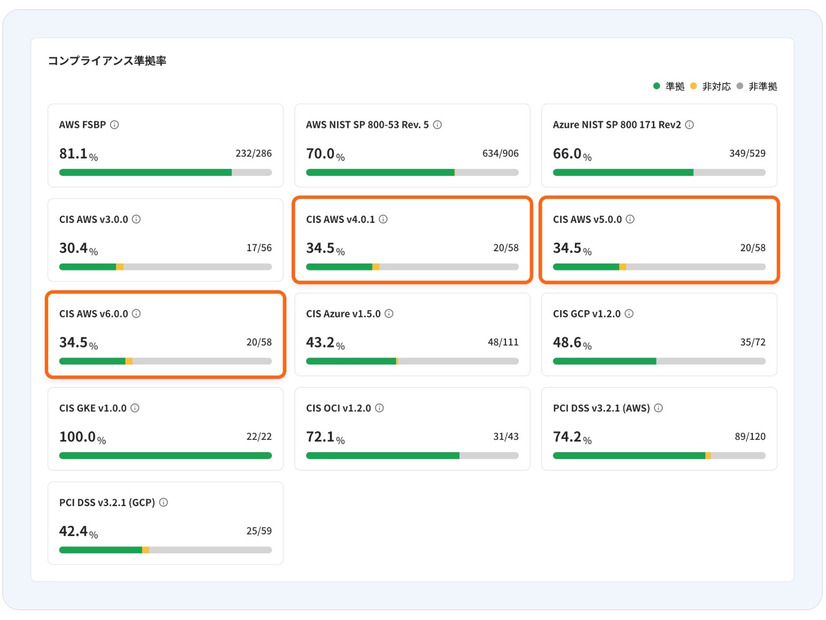Show info for PCI DSS v3.2.1 (AWS)

pyautogui.click(x=658, y=408)
